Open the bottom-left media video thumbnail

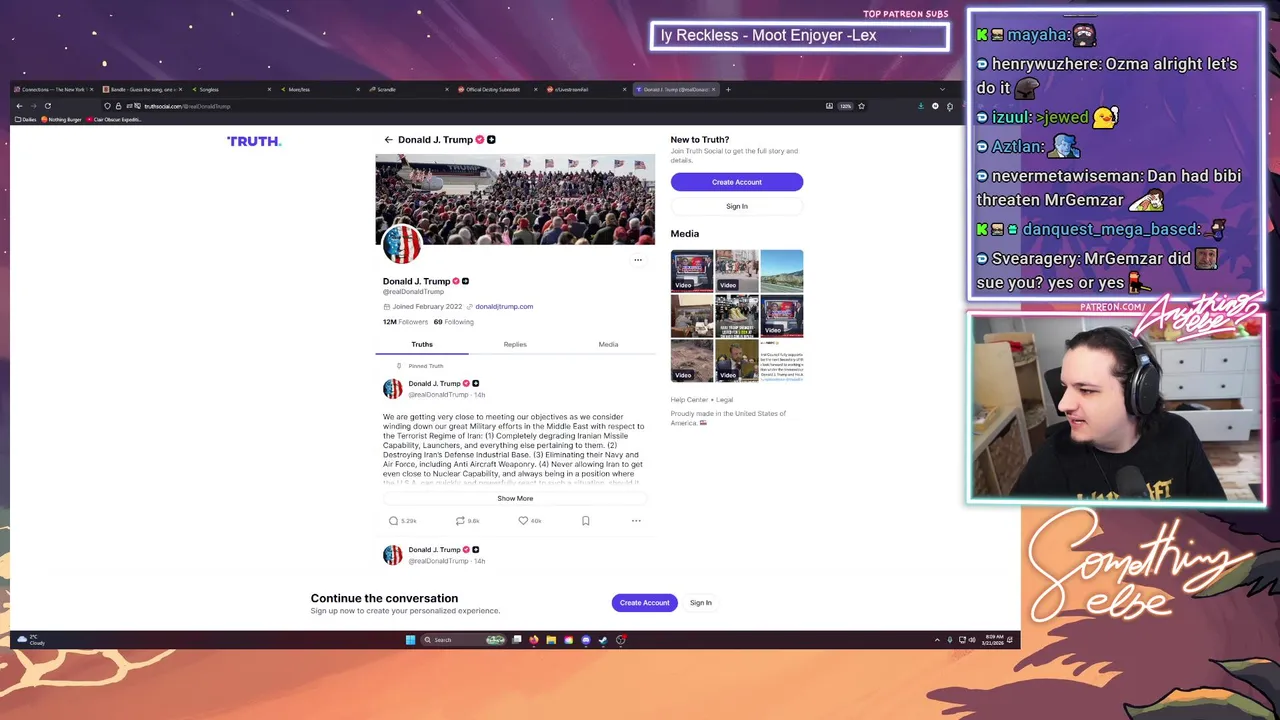coord(692,361)
